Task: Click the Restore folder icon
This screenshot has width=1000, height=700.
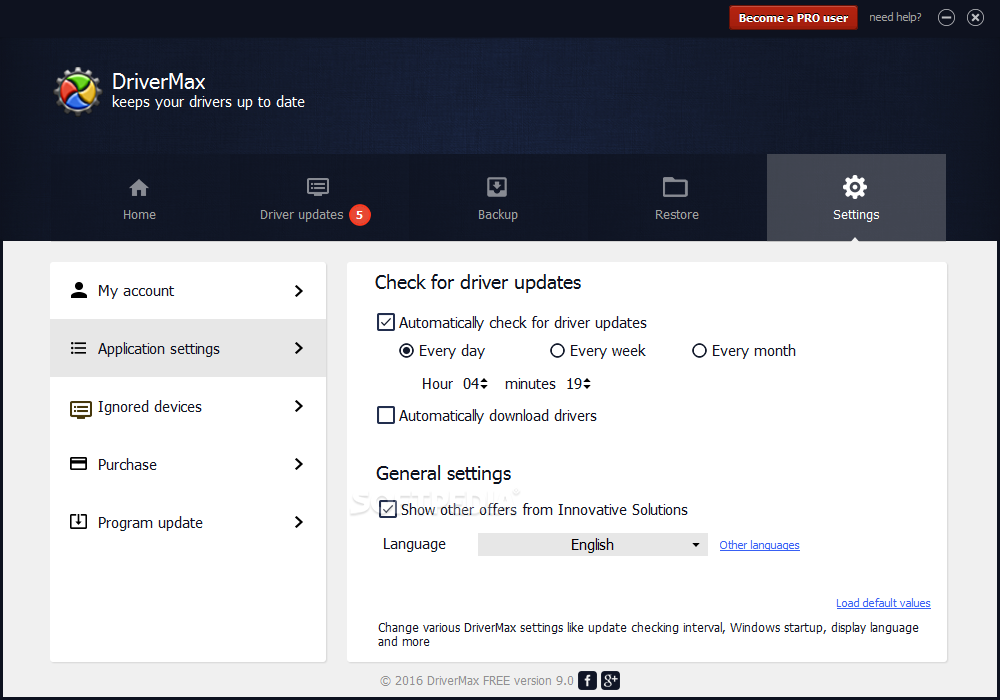Action: point(675,187)
